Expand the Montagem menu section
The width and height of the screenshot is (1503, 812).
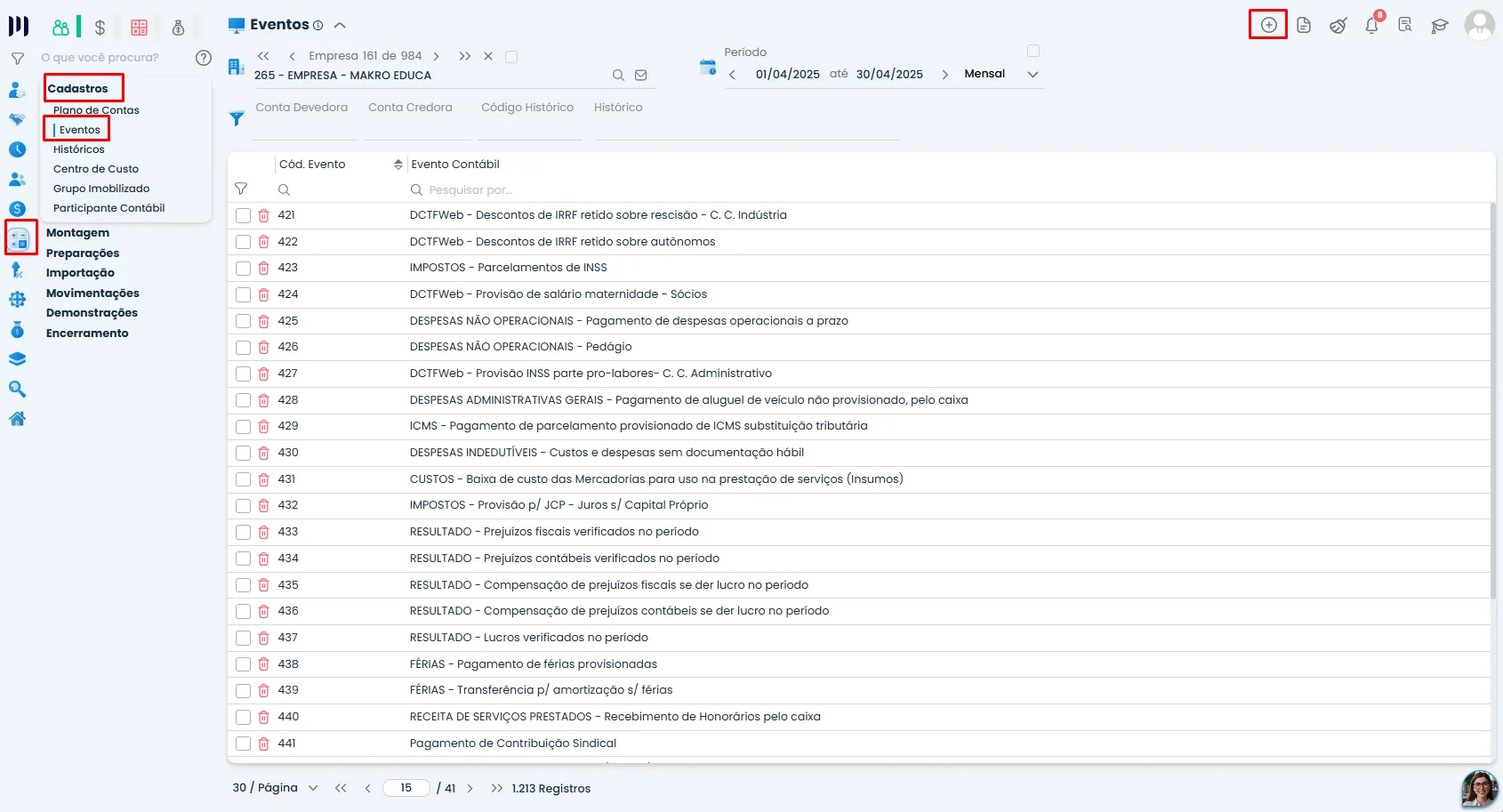pos(77,233)
